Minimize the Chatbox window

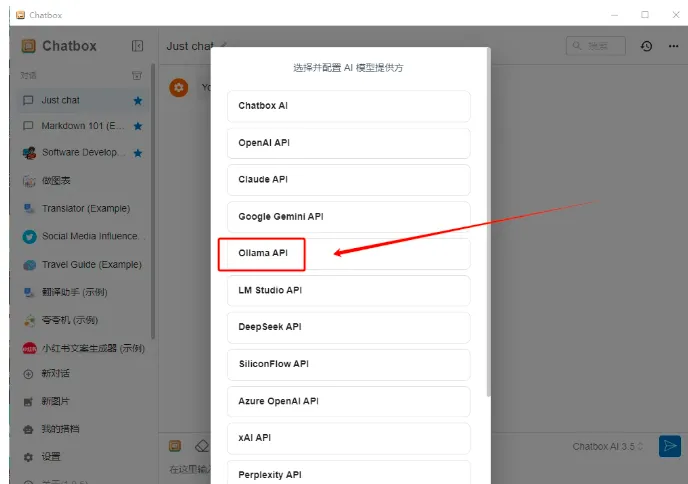pos(614,15)
